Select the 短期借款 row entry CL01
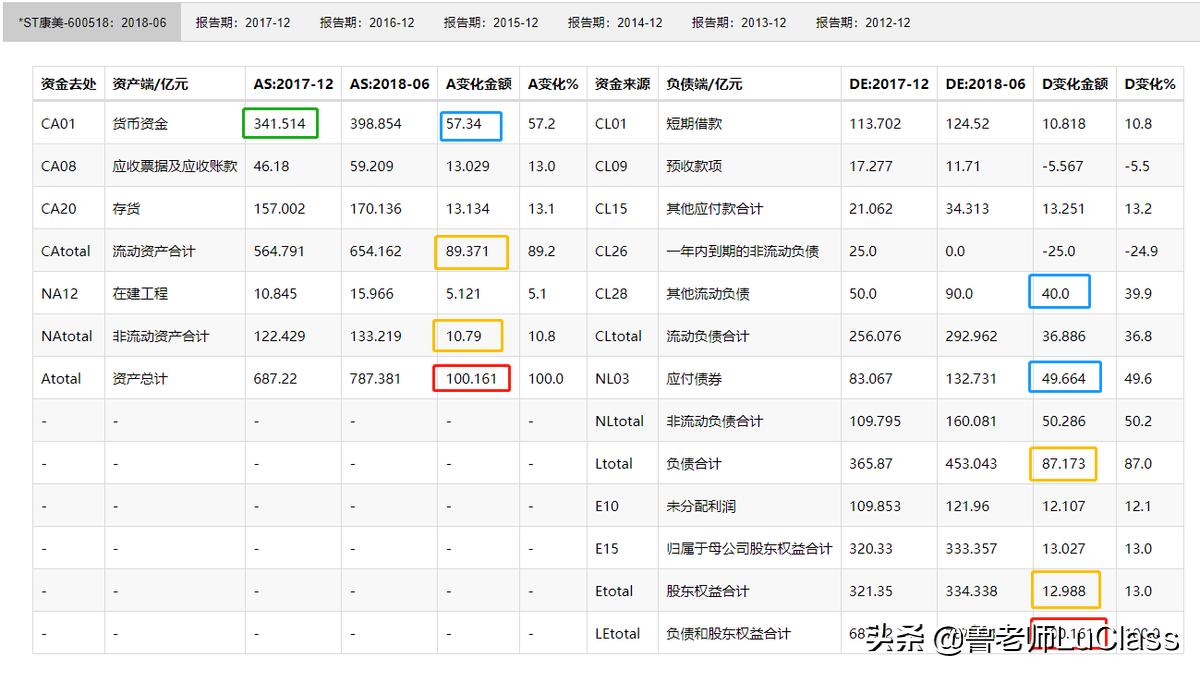The height and width of the screenshot is (673, 1200). point(616,124)
